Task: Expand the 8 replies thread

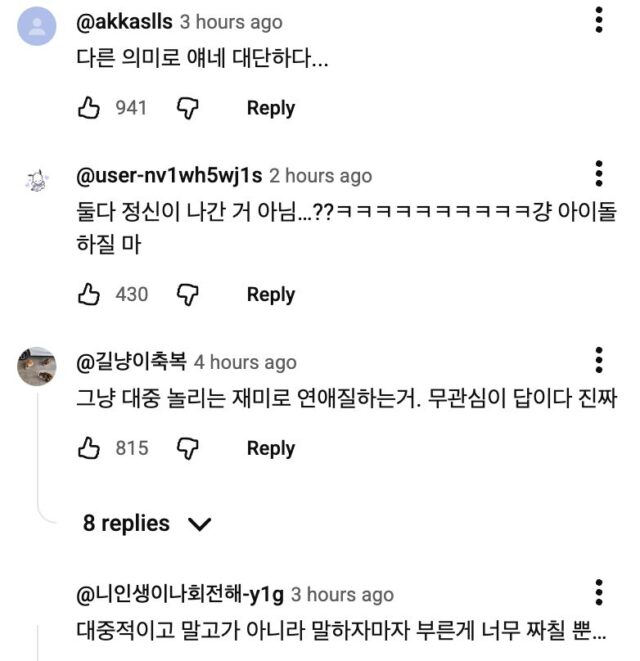Action: (x=127, y=523)
